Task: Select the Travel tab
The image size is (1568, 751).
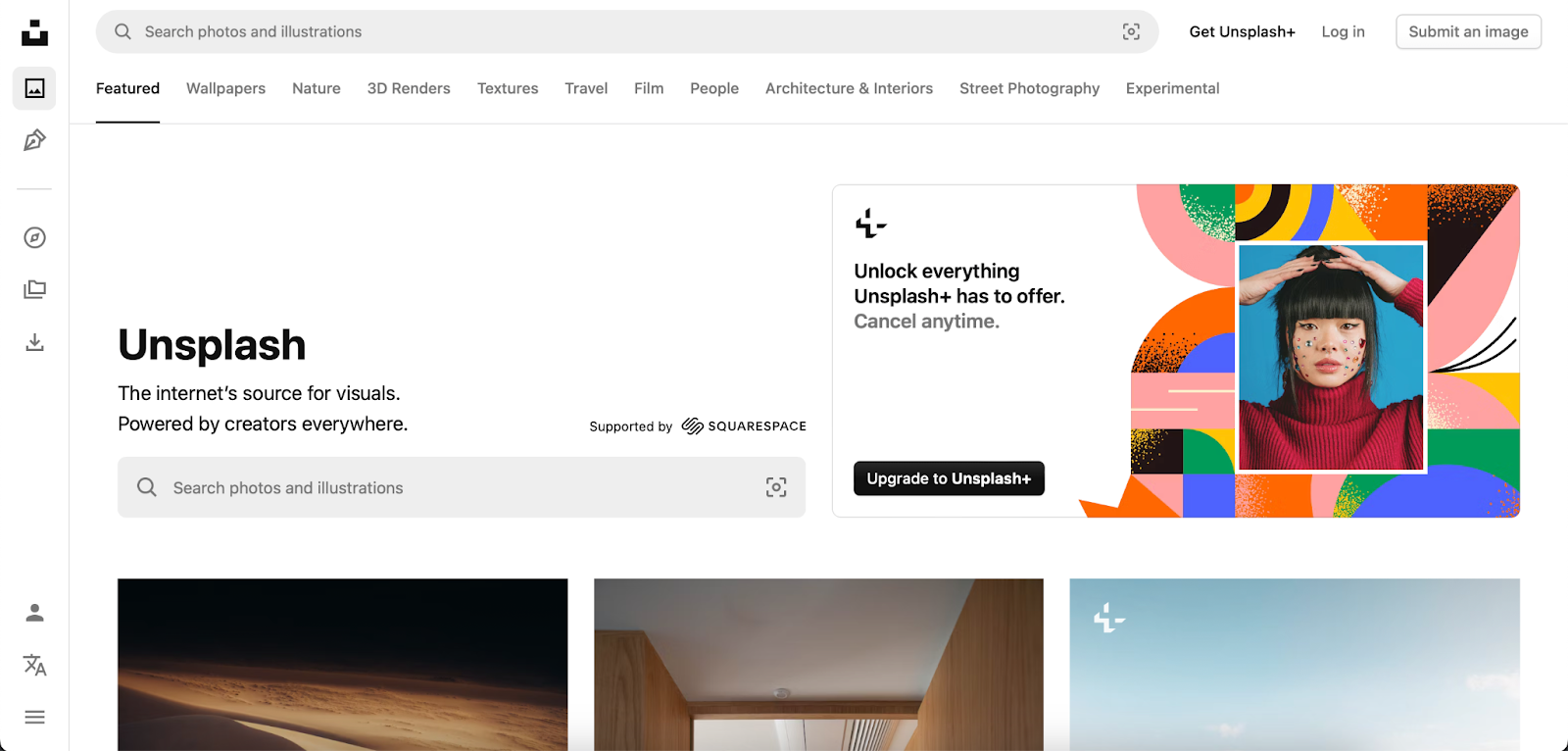Action: click(x=586, y=88)
